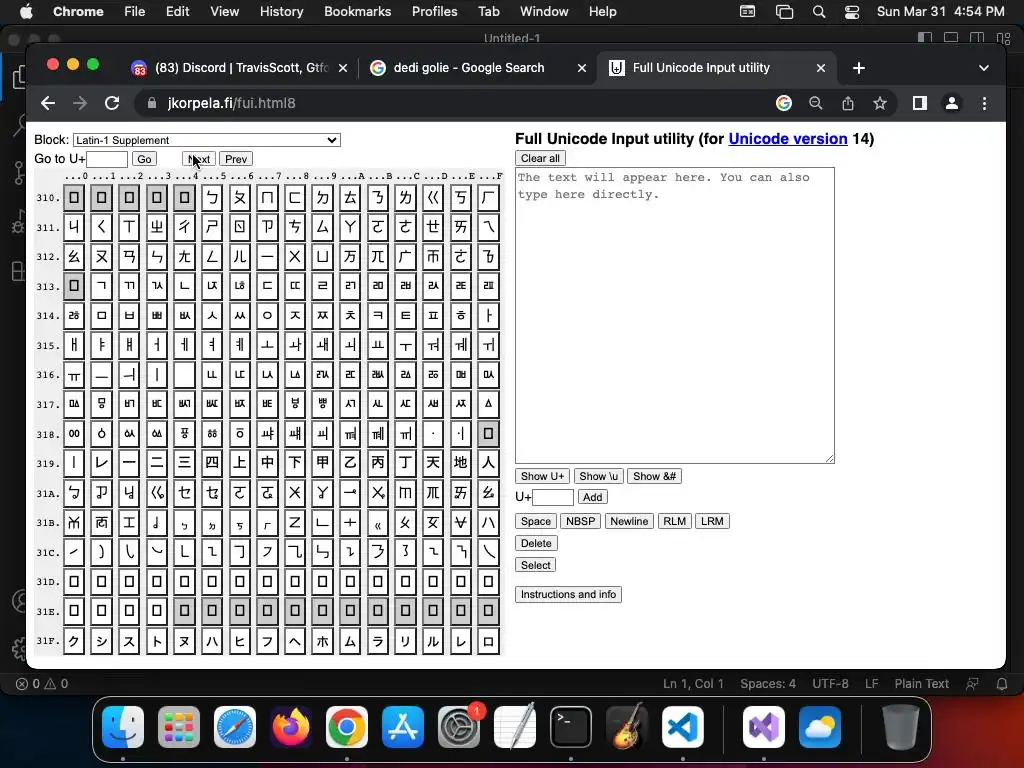1024x768 pixels.
Task: Launch Firefox from the Dock
Action: pos(291,726)
